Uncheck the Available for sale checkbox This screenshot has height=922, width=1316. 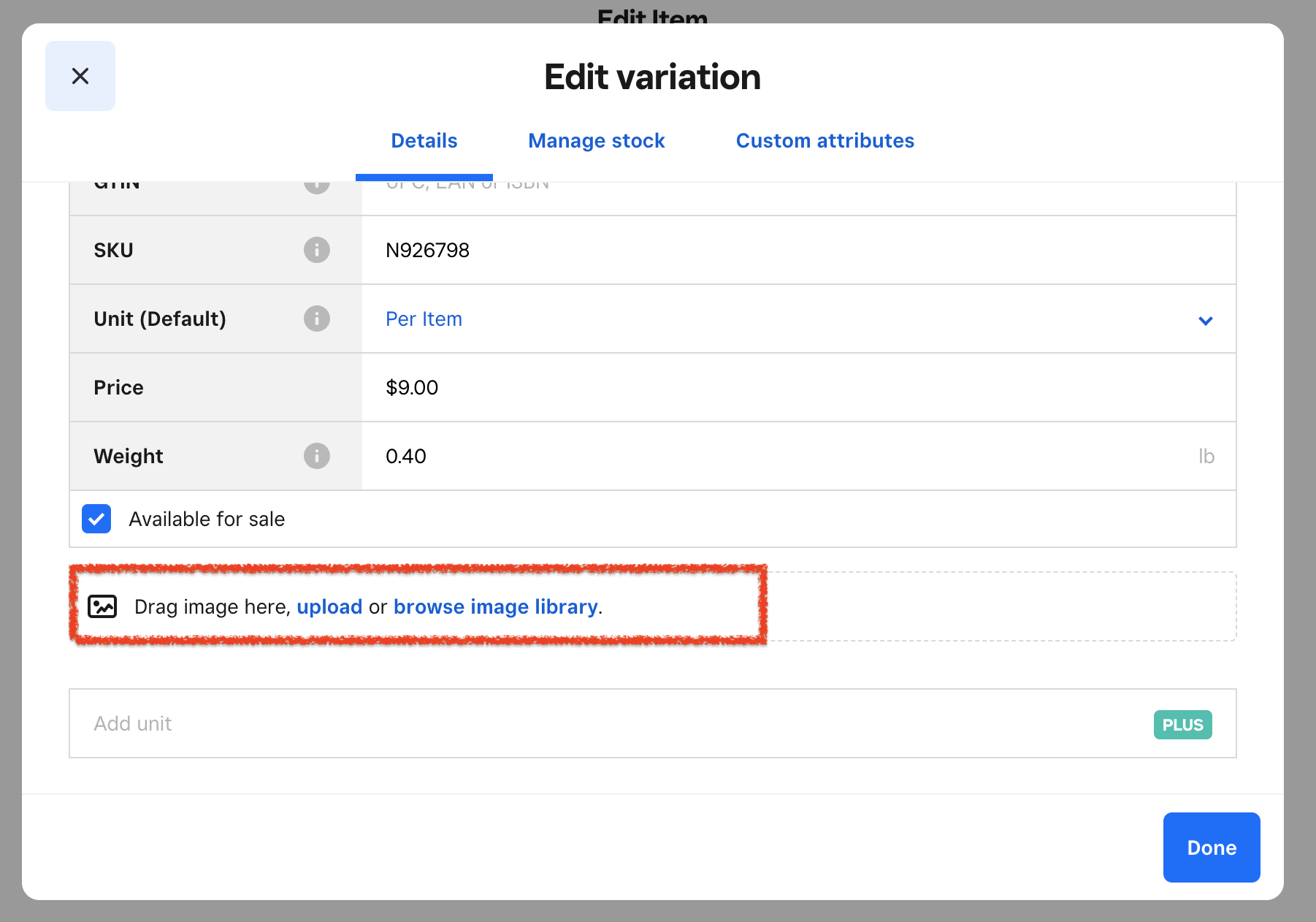[96, 519]
